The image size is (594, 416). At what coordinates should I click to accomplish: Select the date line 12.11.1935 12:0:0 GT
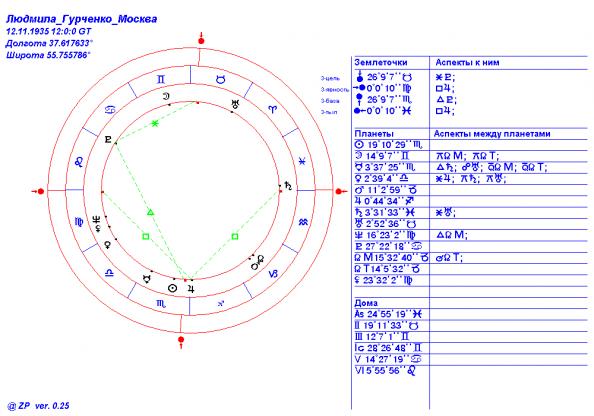(49, 31)
